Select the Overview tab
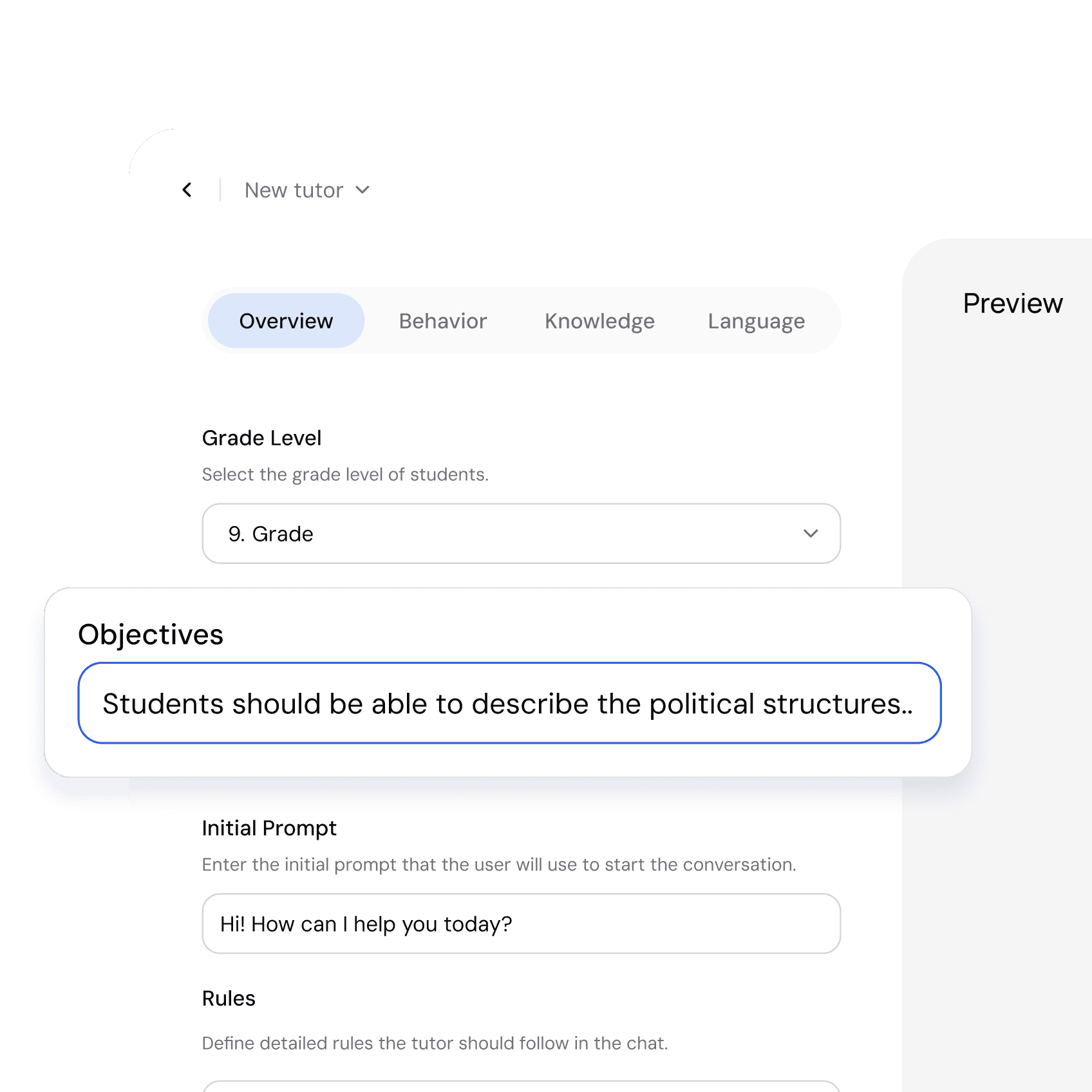This screenshot has width=1092, height=1092. click(x=286, y=321)
